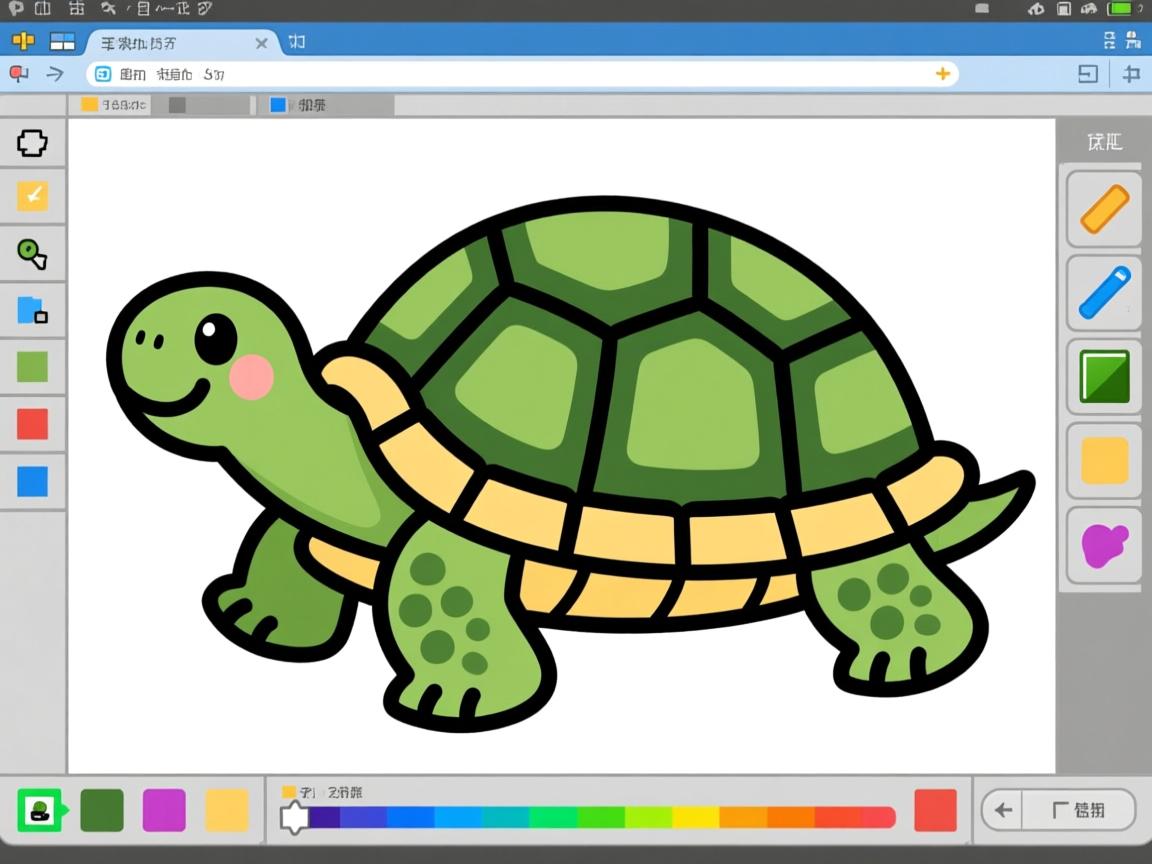Click the labeled button at bottom right
1152x864 pixels.
click(x=1078, y=810)
